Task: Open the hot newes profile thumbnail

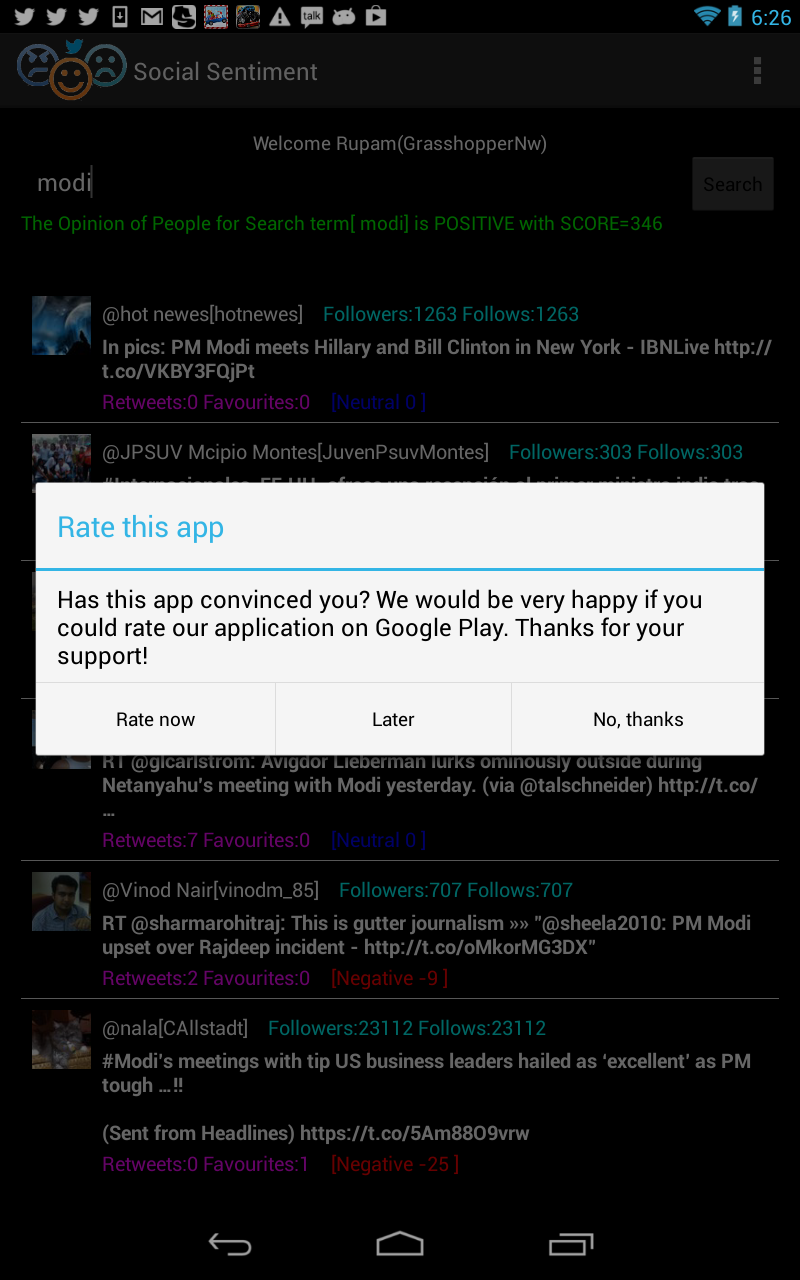Action: tap(61, 325)
